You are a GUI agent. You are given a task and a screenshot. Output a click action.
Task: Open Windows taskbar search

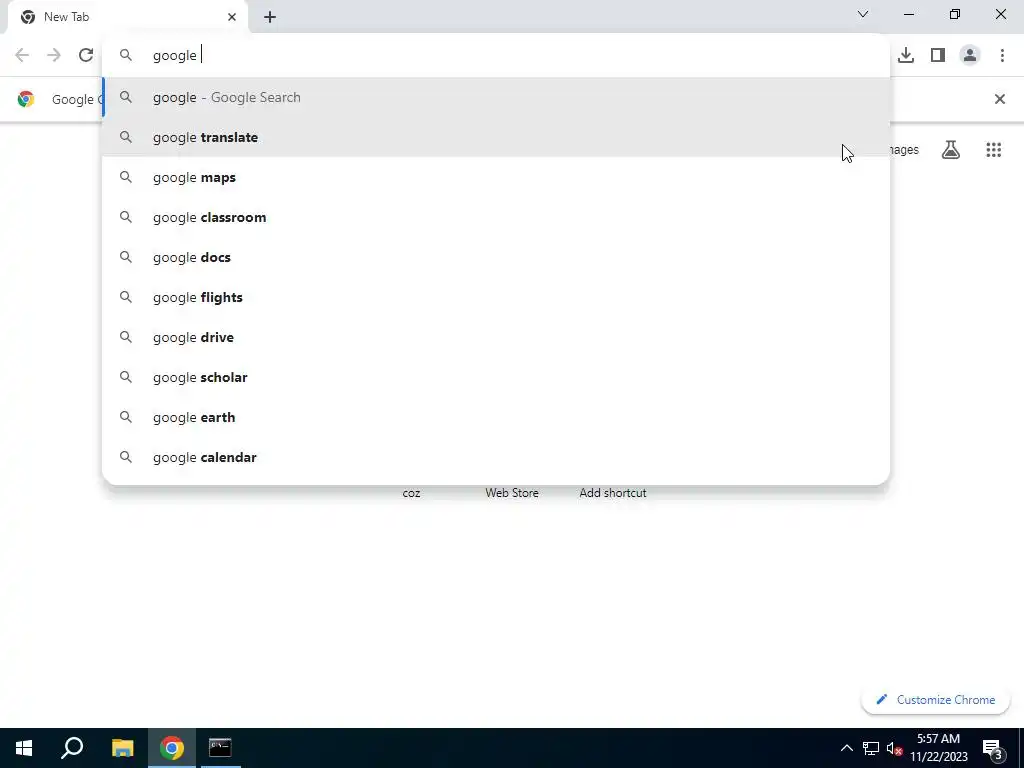pos(72,748)
